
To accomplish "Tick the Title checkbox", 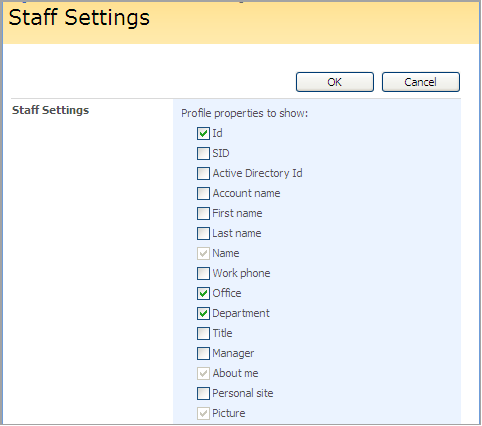I will point(203,334).
